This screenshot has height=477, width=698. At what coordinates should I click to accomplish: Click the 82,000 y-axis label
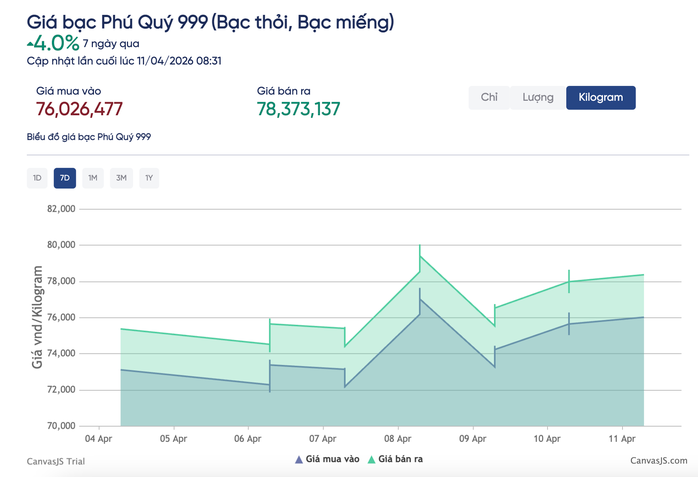tap(59, 209)
